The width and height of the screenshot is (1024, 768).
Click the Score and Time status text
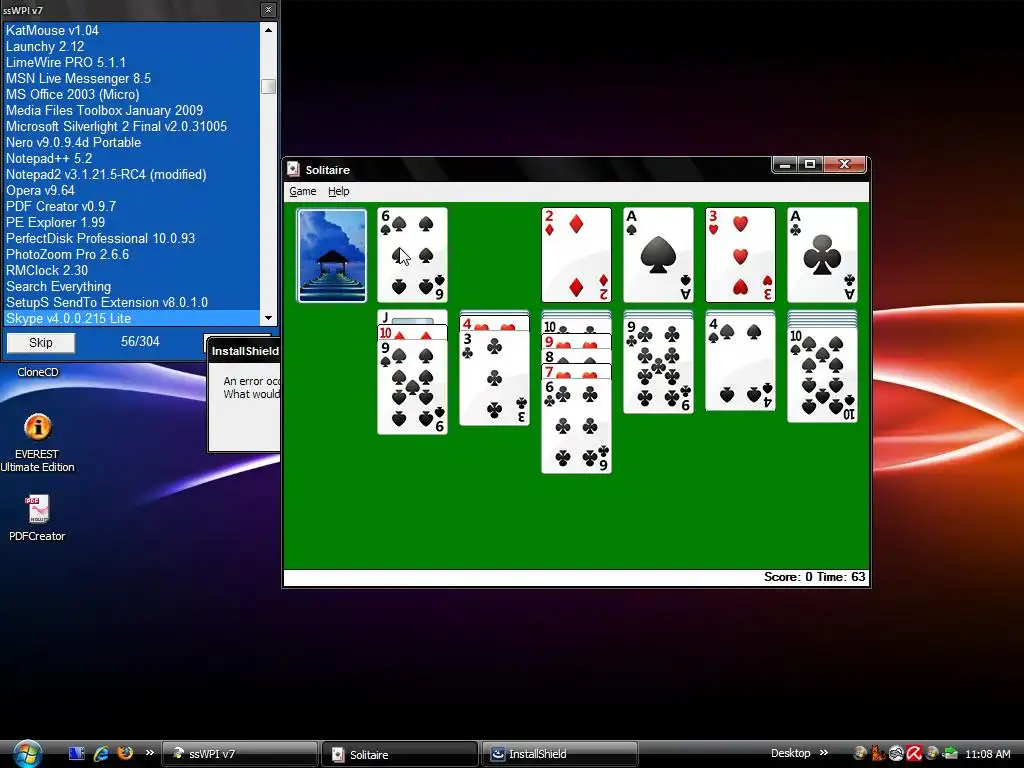[x=814, y=577]
